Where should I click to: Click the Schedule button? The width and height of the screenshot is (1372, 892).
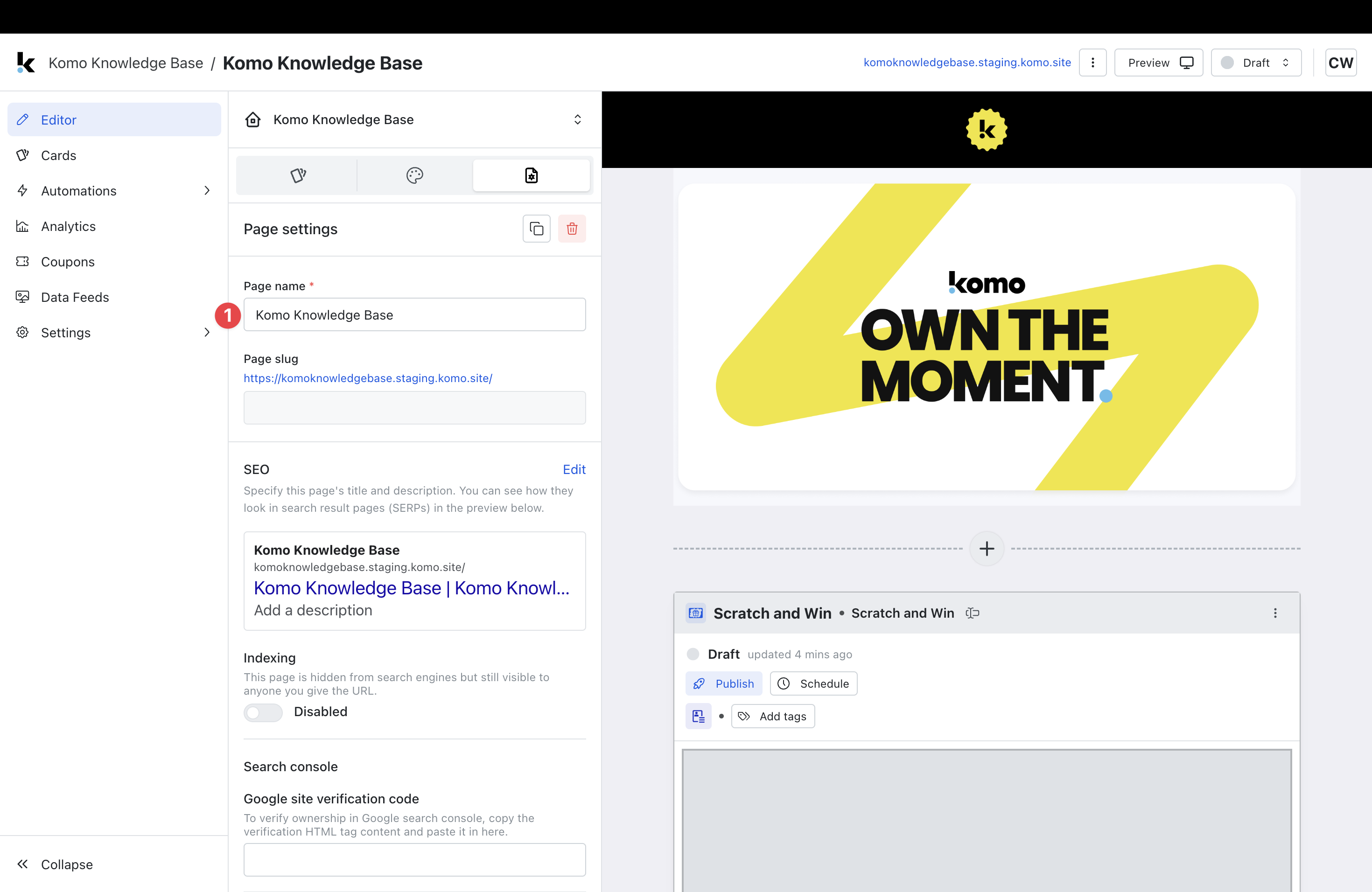(813, 683)
